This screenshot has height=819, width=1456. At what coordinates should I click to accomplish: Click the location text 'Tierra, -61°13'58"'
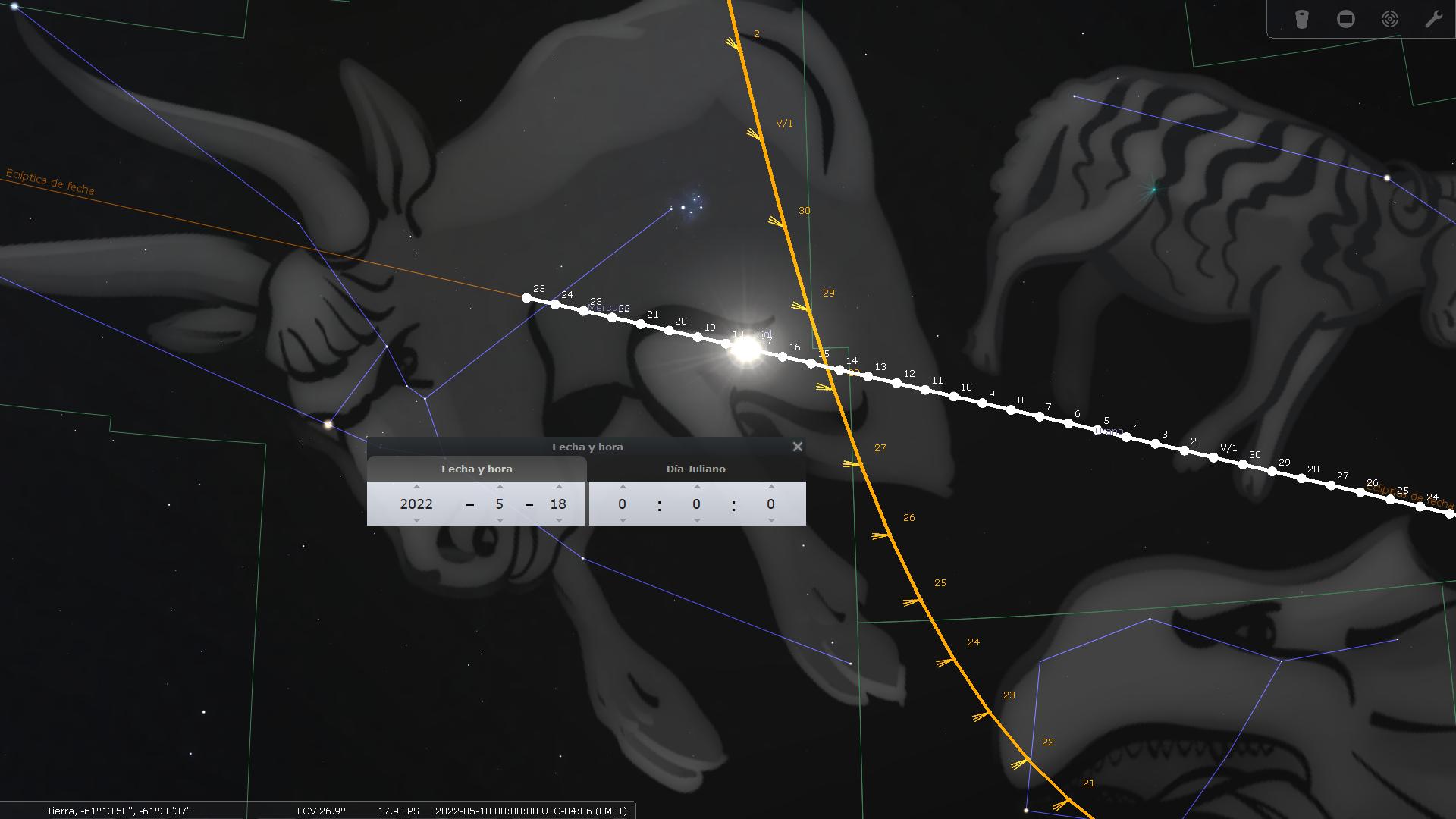point(119,811)
